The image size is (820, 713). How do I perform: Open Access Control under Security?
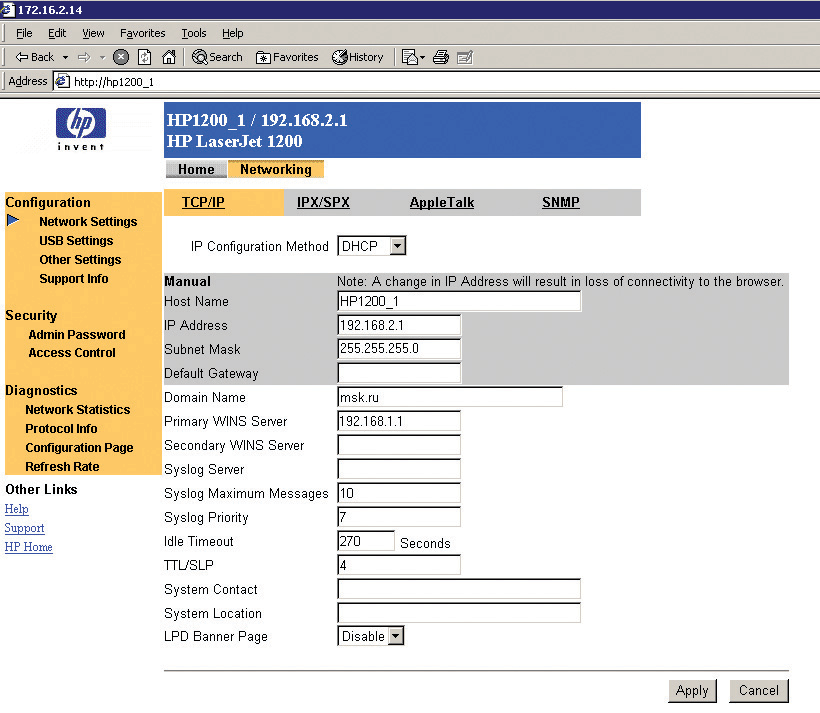pos(72,353)
